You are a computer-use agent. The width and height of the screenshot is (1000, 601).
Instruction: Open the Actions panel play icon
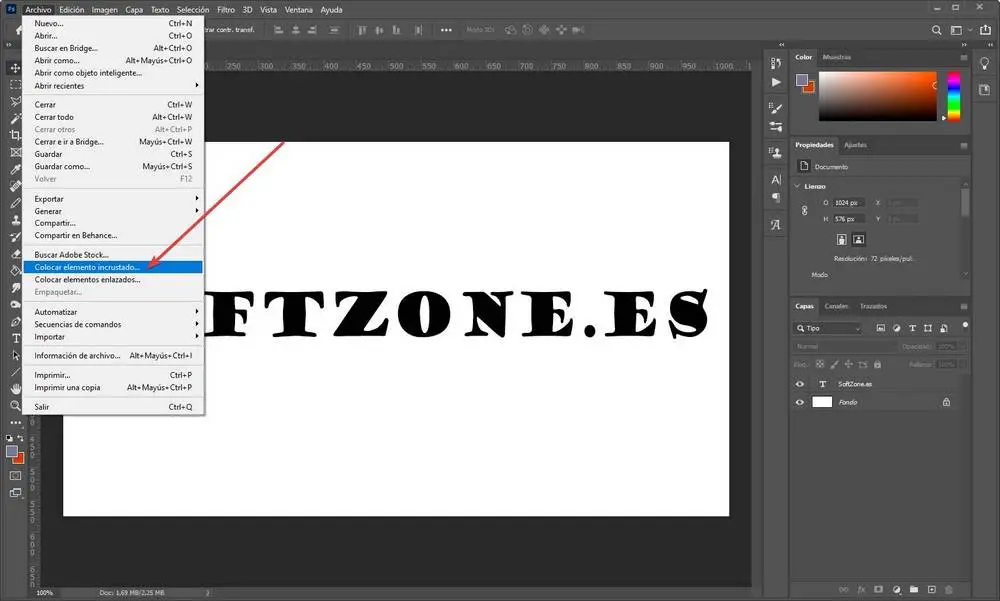coord(776,82)
